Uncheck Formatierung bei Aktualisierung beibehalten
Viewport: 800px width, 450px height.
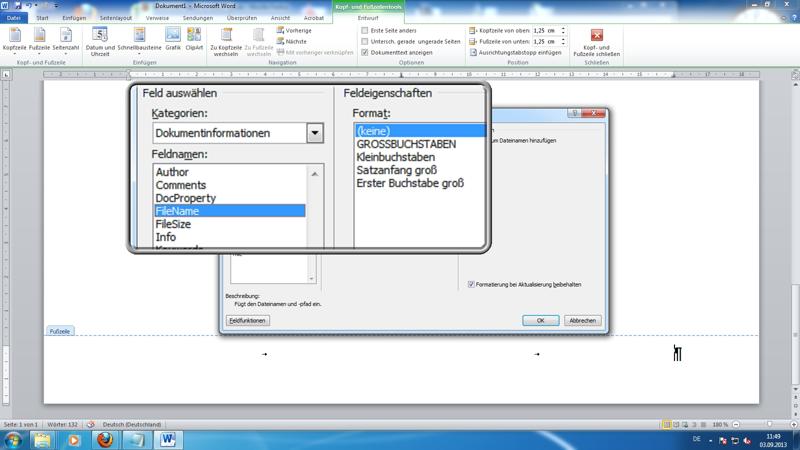click(471, 285)
